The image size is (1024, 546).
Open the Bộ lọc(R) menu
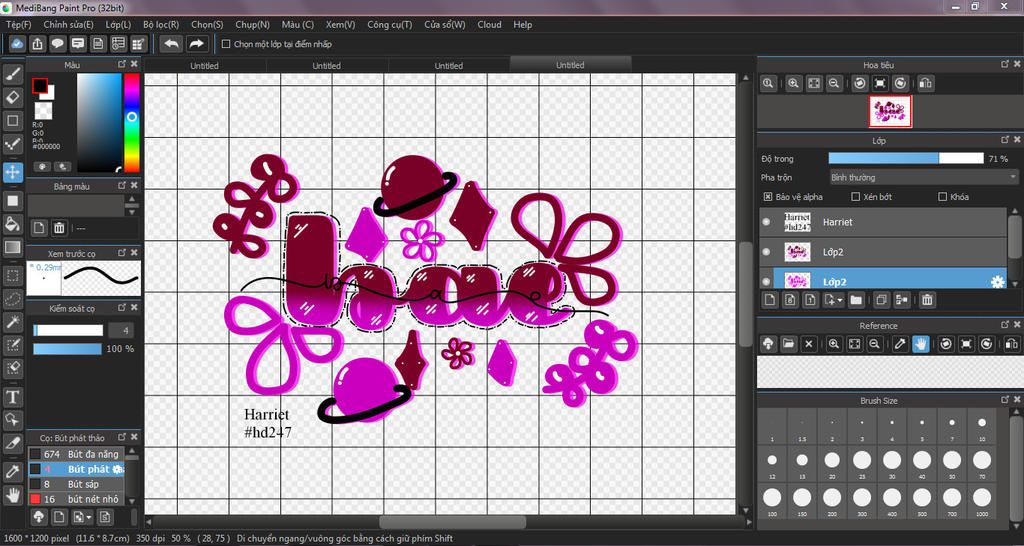(161, 24)
